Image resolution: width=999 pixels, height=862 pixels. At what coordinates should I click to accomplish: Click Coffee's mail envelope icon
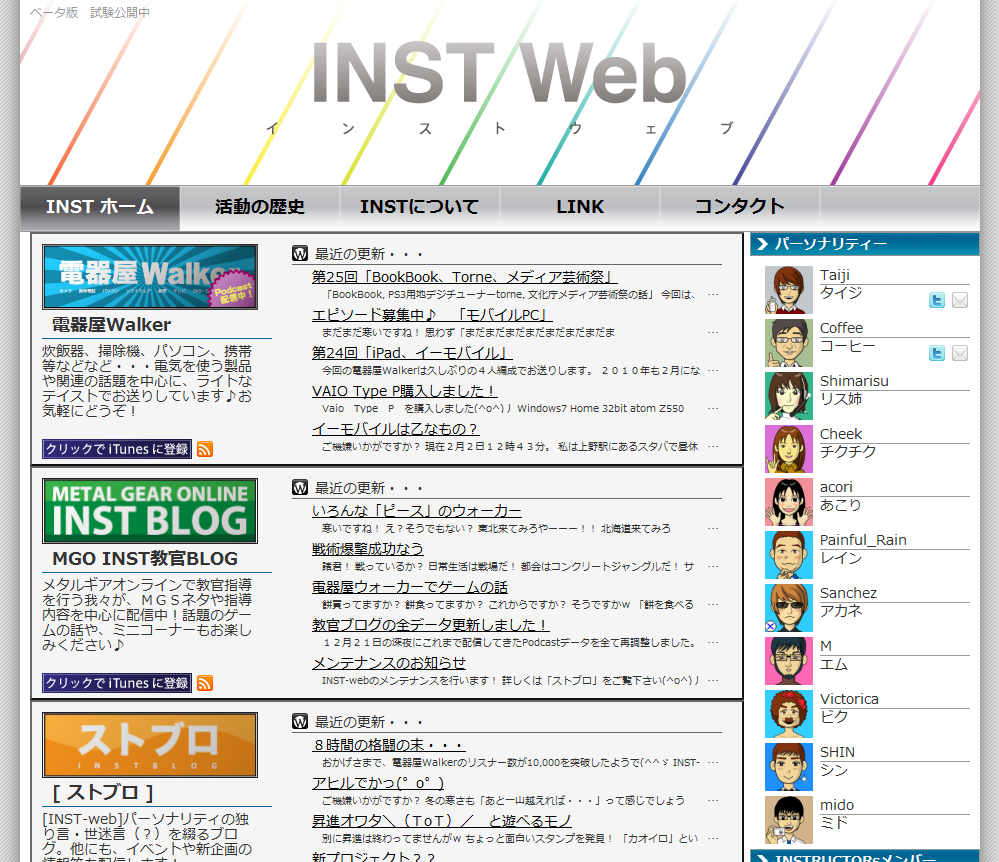click(960, 353)
